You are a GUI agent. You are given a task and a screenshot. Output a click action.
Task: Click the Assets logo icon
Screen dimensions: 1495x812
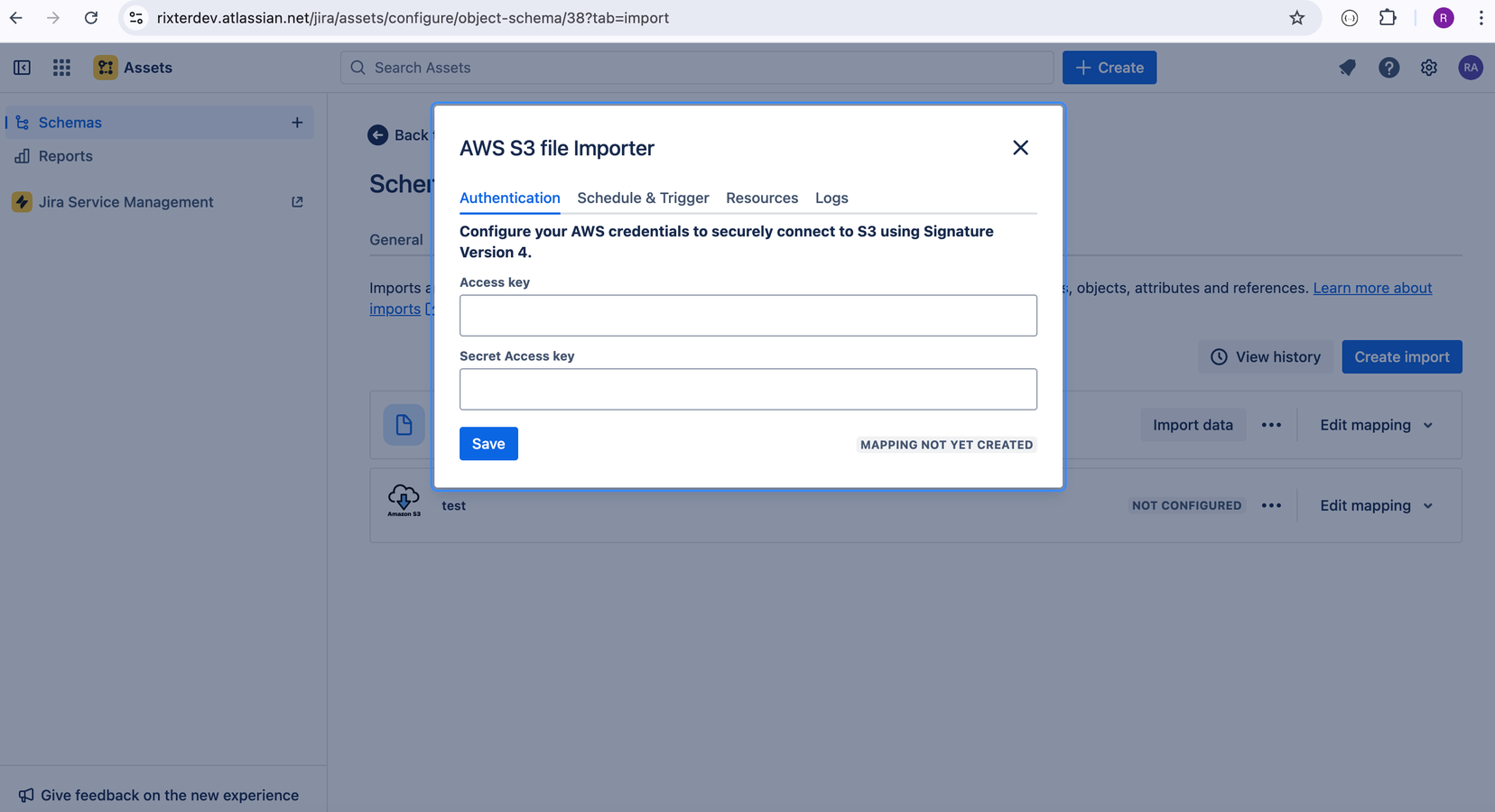point(106,68)
